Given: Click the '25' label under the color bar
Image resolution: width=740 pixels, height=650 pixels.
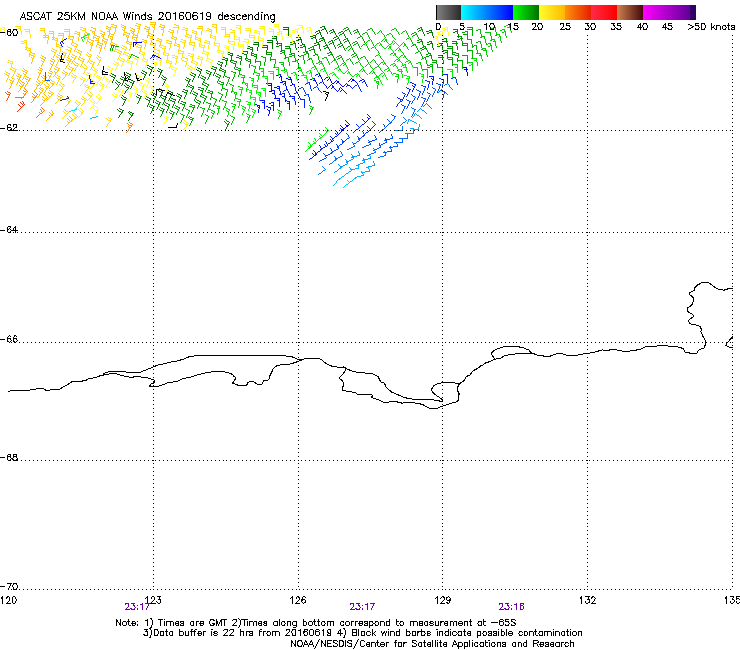Looking at the screenshot, I should tap(565, 27).
